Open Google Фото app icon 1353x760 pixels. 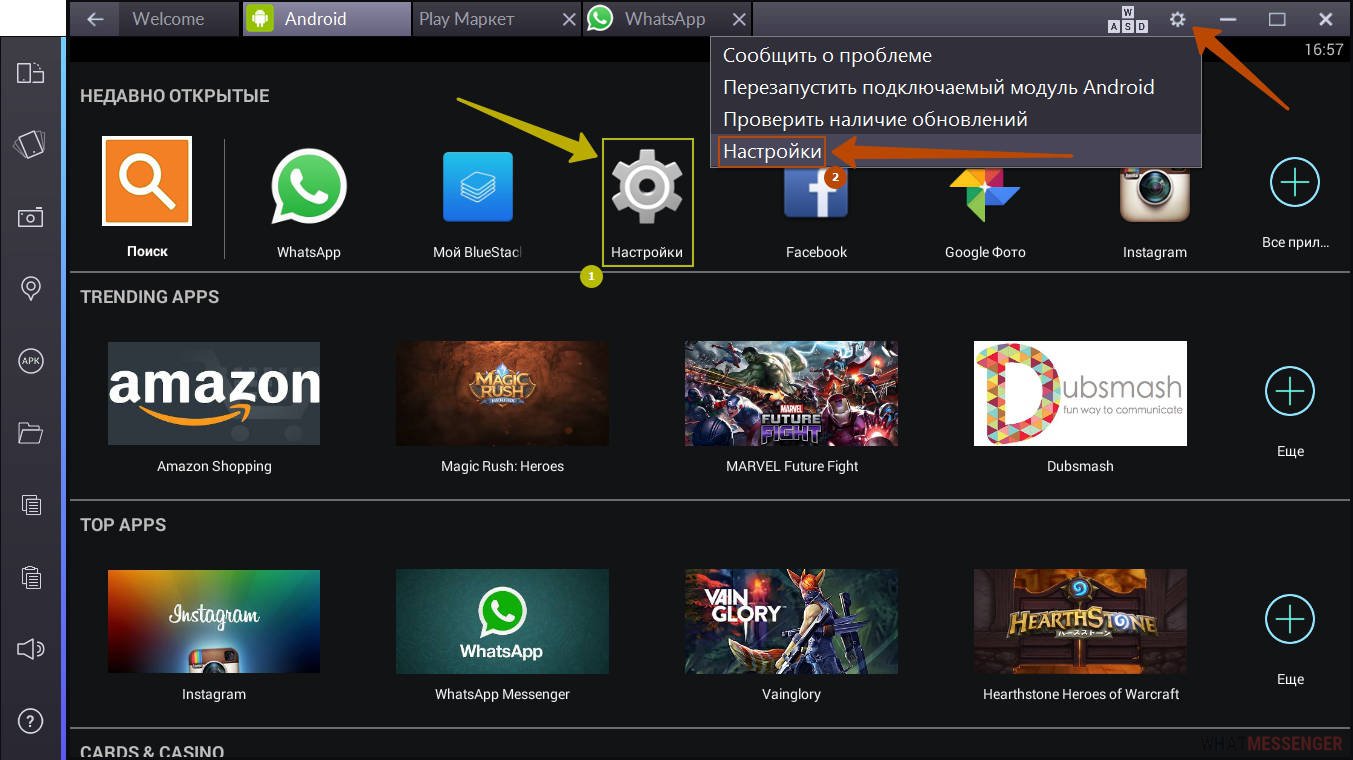(x=985, y=189)
